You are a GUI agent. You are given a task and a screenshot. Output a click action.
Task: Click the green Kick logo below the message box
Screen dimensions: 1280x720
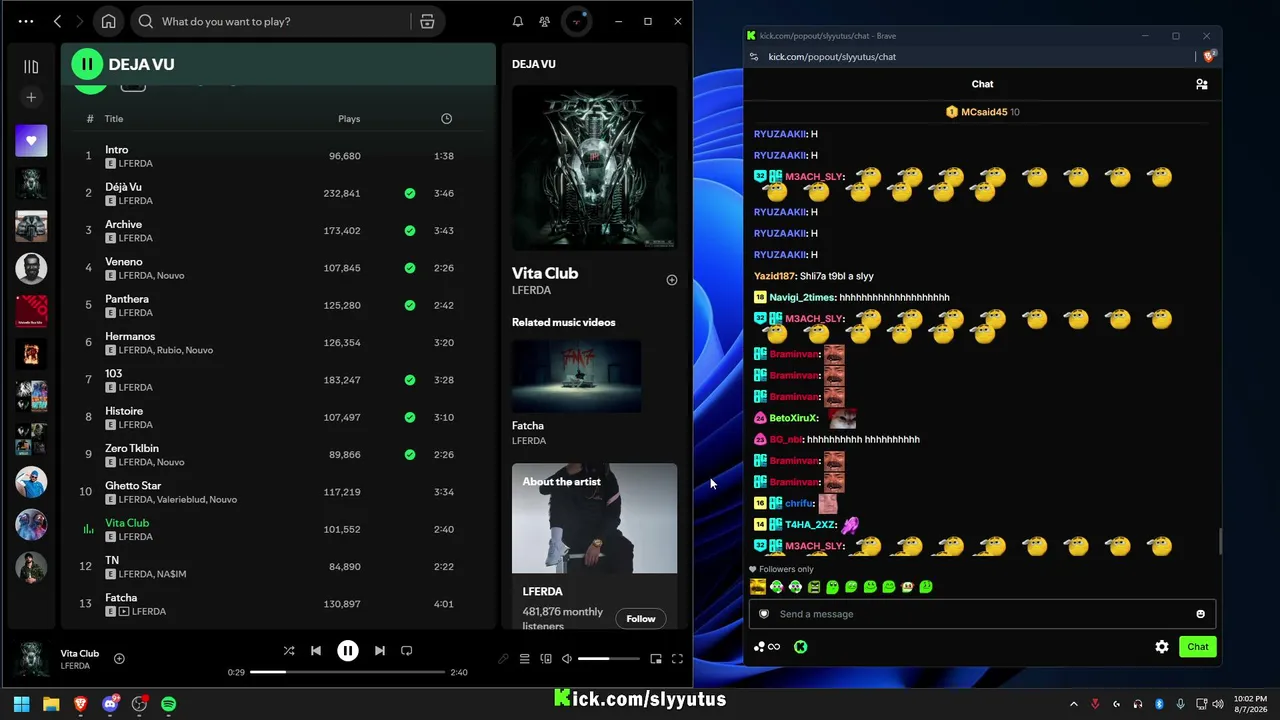(800, 647)
